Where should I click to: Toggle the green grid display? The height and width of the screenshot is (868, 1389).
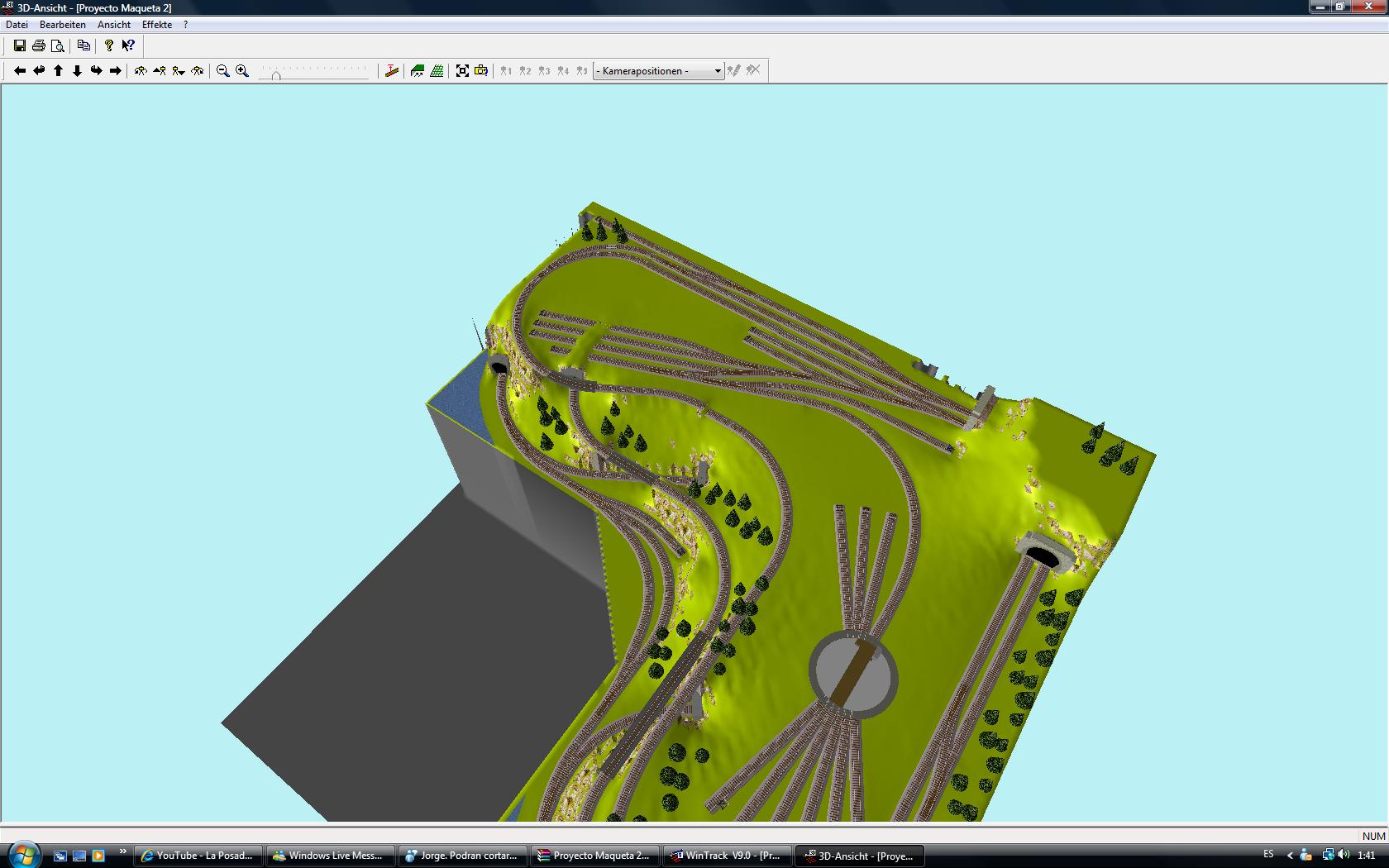(x=437, y=71)
